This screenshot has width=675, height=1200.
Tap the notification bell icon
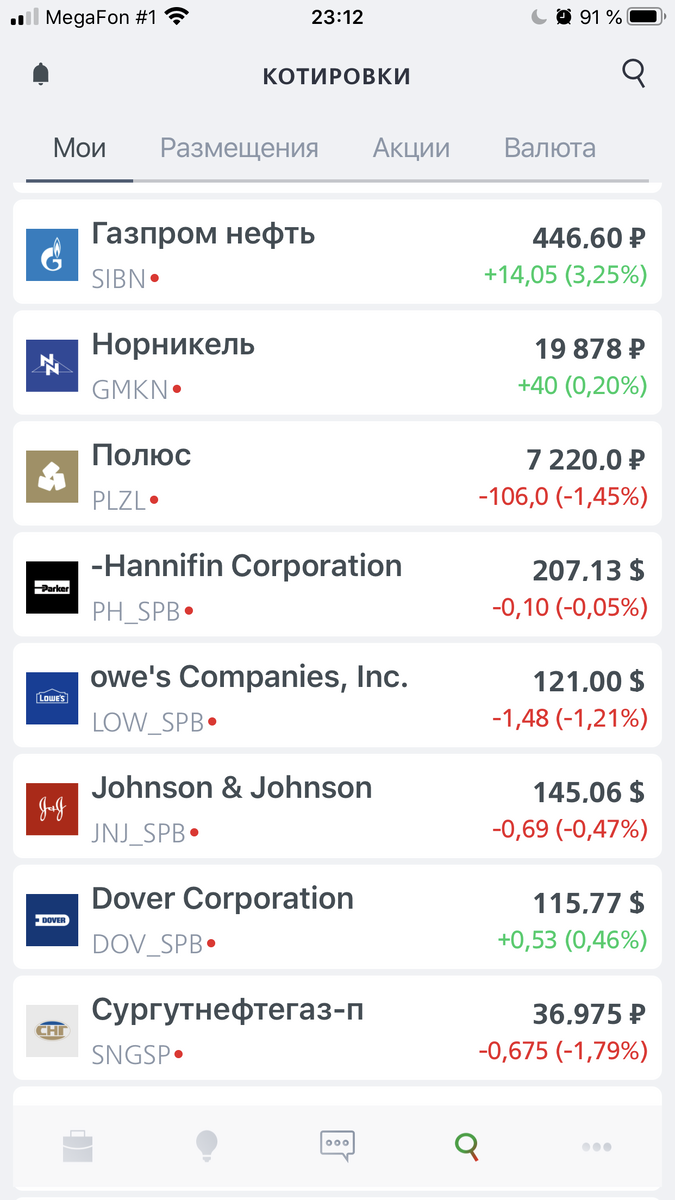pyautogui.click(x=41, y=74)
